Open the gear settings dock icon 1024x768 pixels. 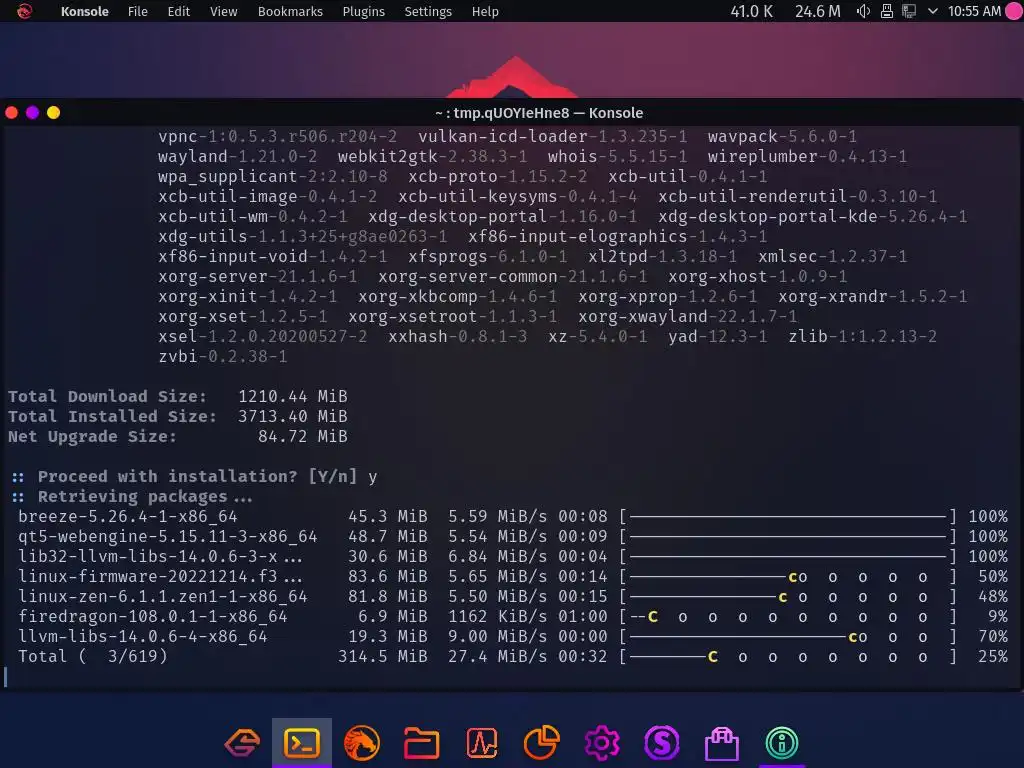point(601,743)
